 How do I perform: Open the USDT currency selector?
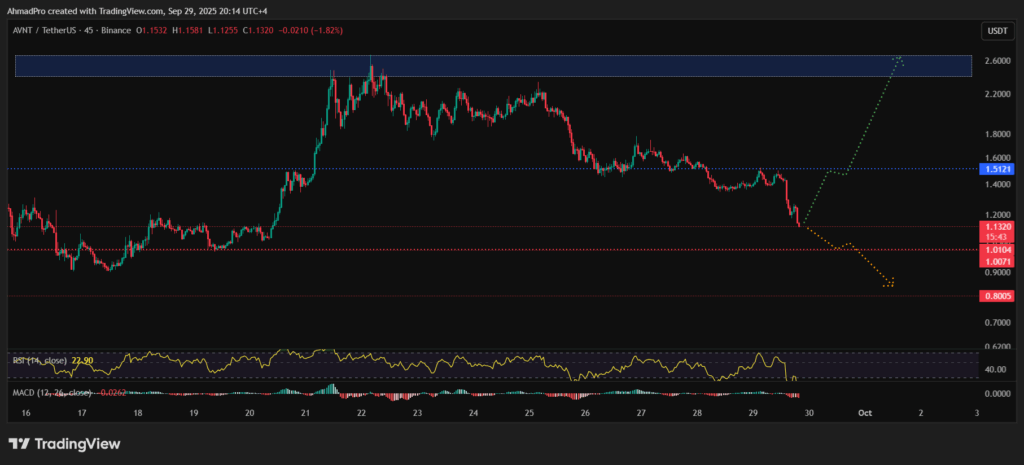pyautogui.click(x=996, y=32)
